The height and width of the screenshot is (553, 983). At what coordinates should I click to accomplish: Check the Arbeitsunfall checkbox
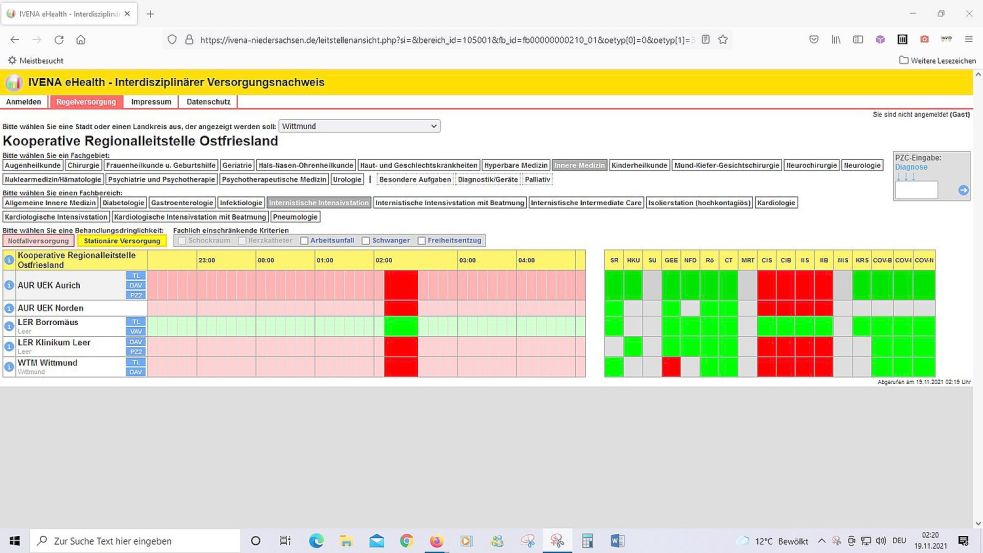pyautogui.click(x=304, y=241)
